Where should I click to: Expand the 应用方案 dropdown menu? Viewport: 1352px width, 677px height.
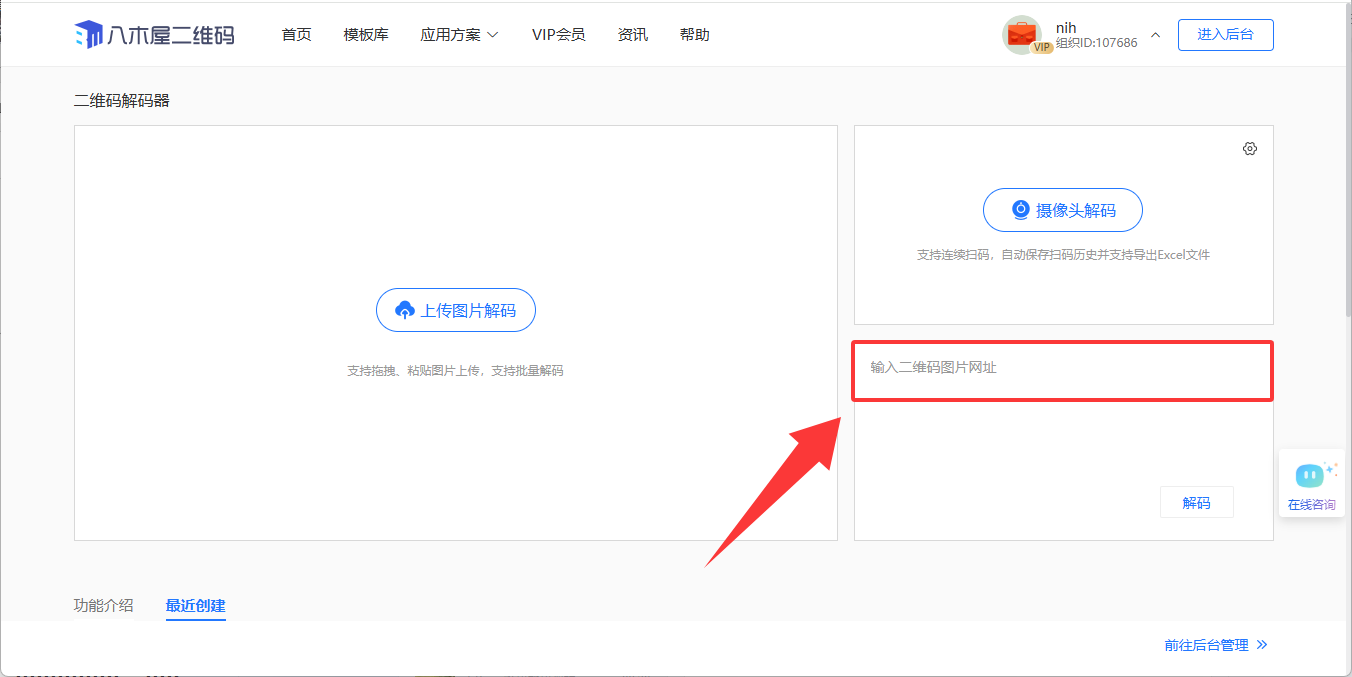click(x=459, y=35)
